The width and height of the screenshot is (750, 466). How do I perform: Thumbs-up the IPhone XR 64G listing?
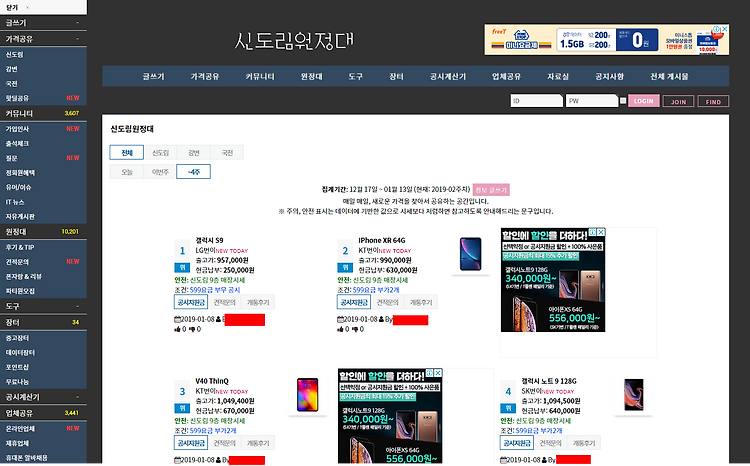(340, 329)
